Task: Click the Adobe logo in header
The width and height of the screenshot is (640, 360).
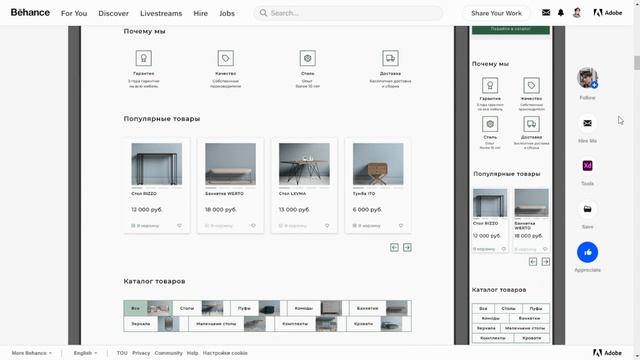Action: tap(608, 13)
